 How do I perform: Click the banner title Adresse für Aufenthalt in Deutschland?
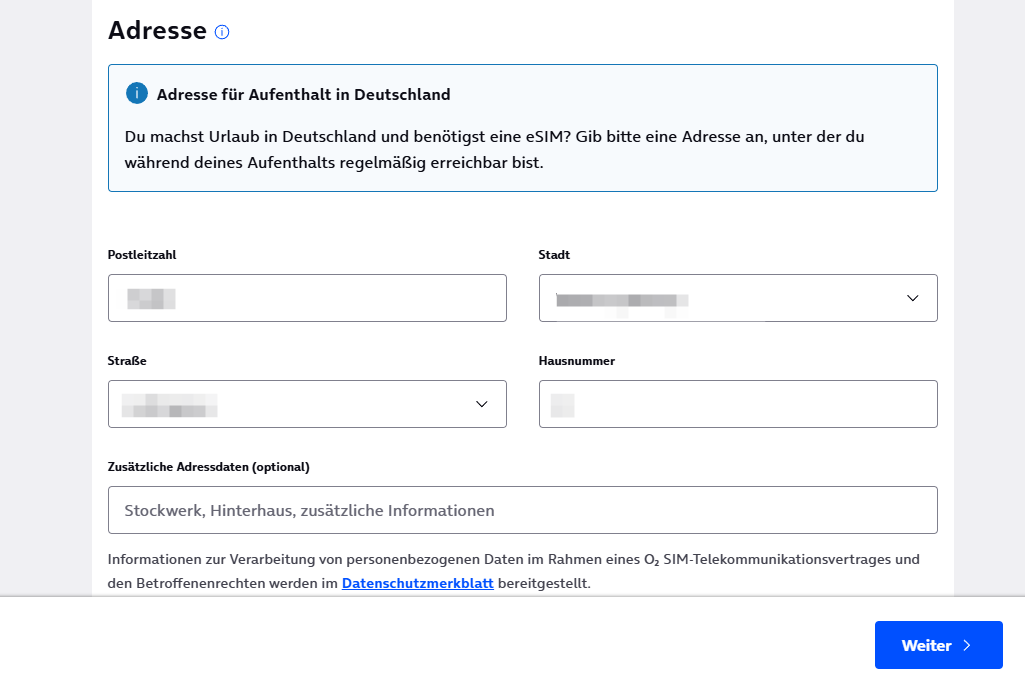pyautogui.click(x=303, y=95)
